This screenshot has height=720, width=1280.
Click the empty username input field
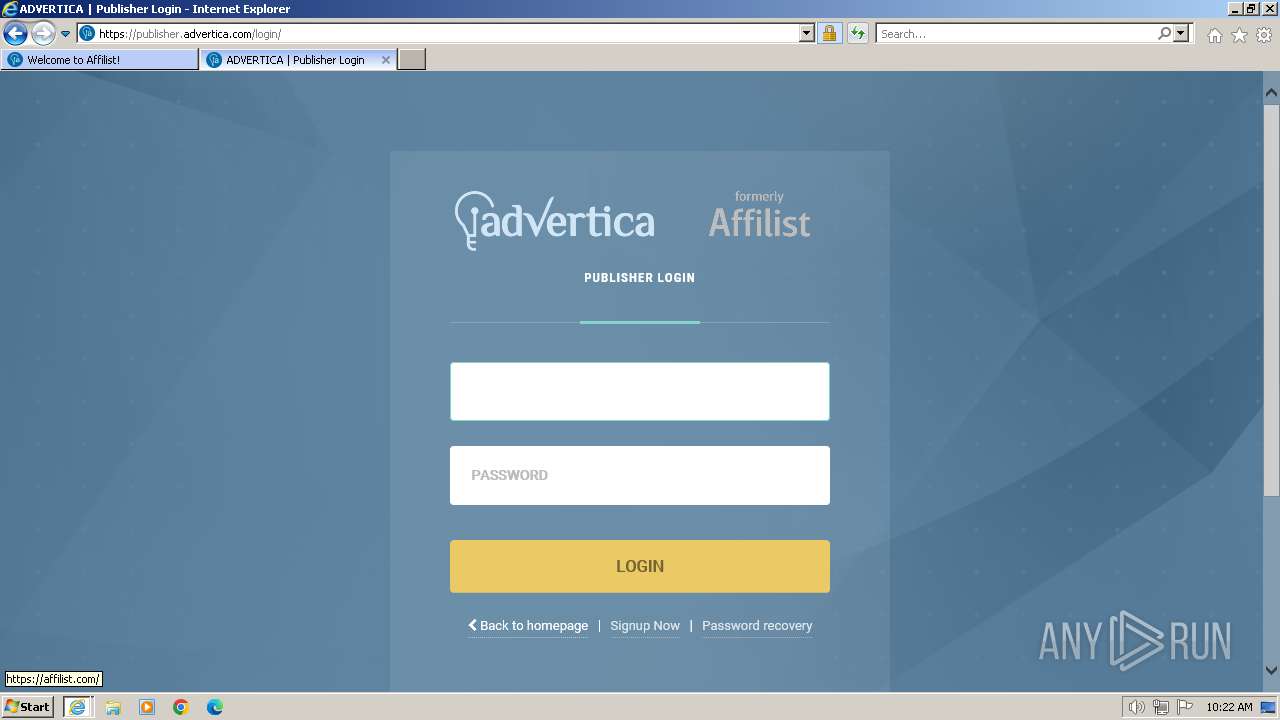[x=640, y=391]
